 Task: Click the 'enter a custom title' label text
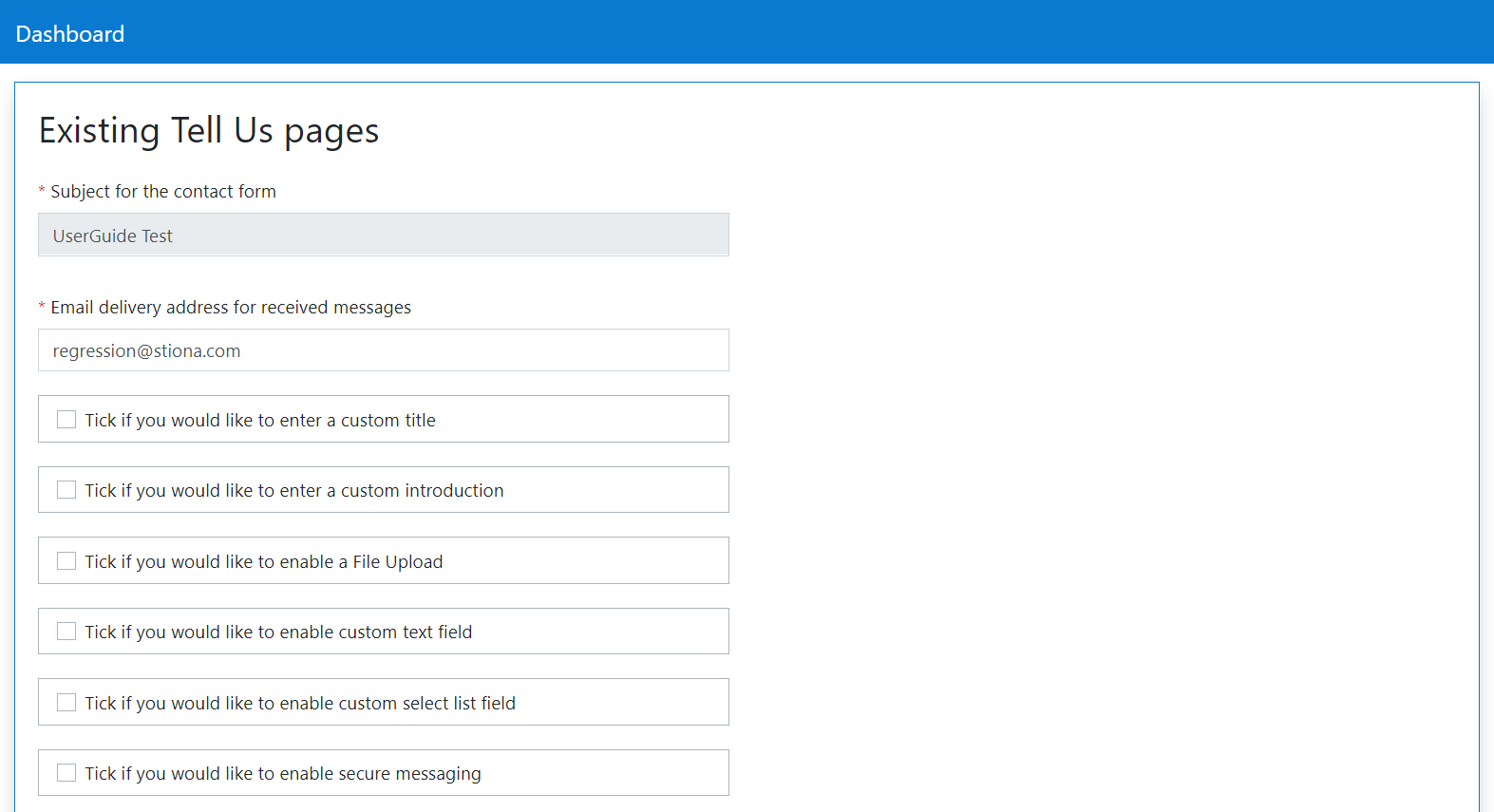click(260, 421)
